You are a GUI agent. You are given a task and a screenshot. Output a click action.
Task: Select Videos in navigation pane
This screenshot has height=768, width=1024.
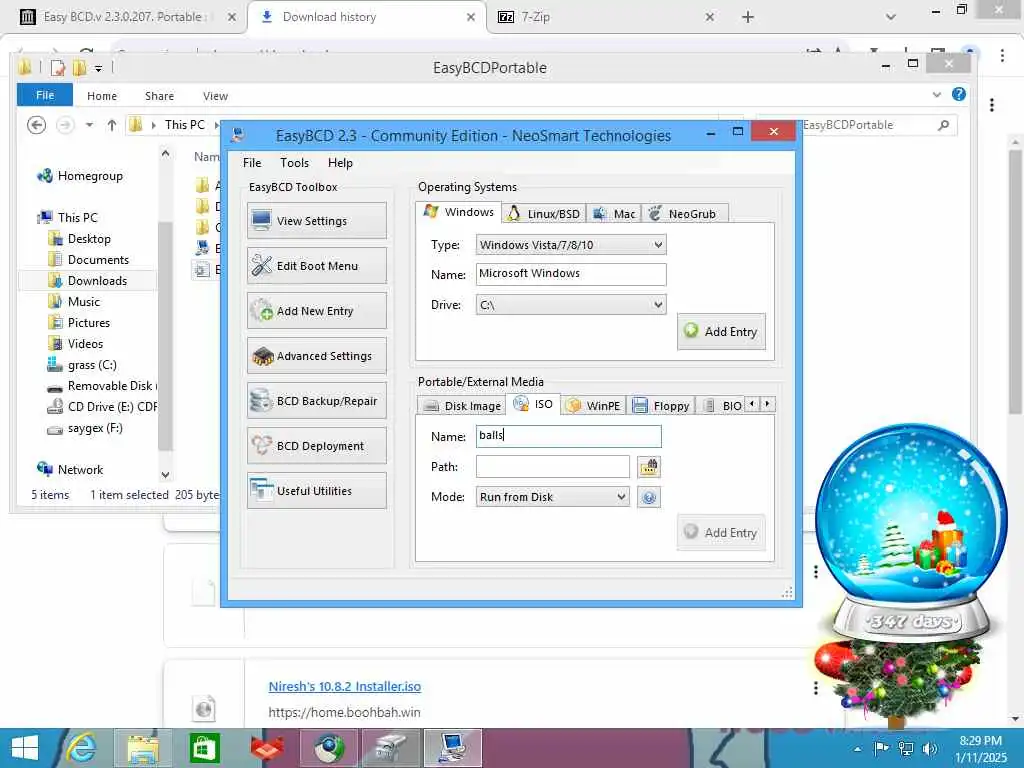click(76, 344)
